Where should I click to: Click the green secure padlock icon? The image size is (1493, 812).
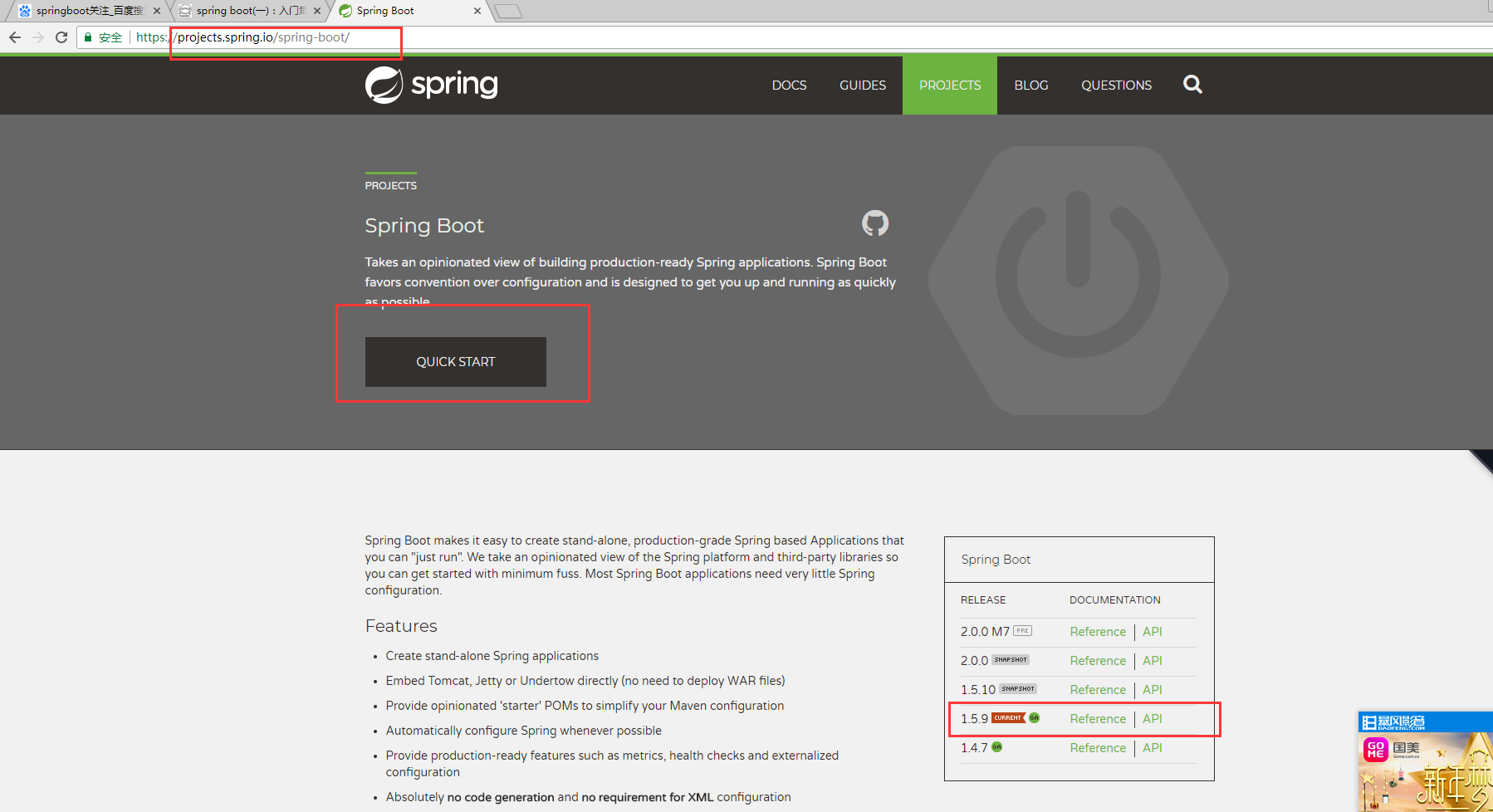pos(88,37)
